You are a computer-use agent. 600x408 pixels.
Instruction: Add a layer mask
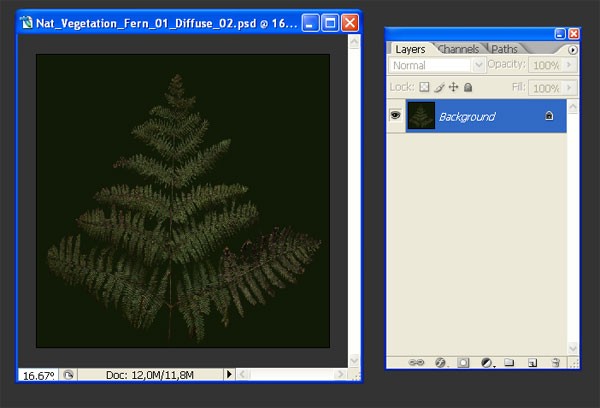click(x=463, y=362)
